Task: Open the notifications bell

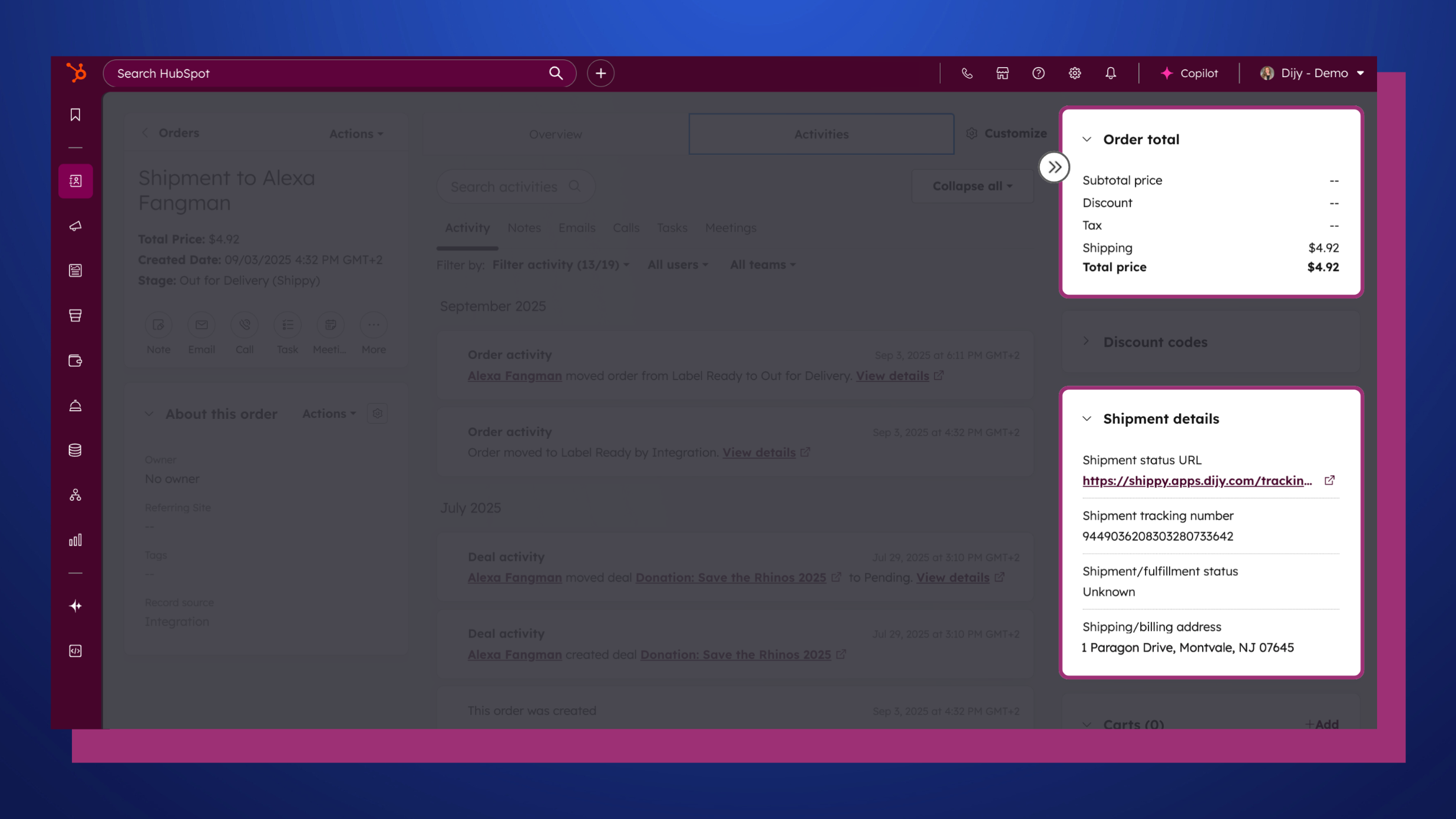Action: tap(1111, 73)
